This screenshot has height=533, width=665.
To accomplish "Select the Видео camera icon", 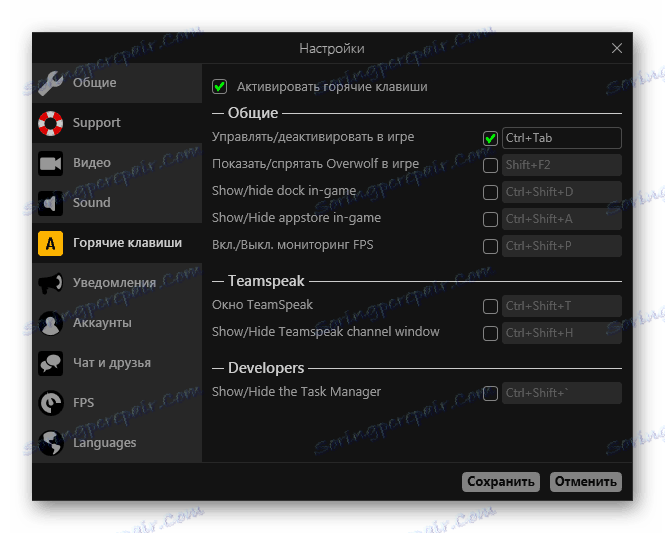I will tap(50, 163).
